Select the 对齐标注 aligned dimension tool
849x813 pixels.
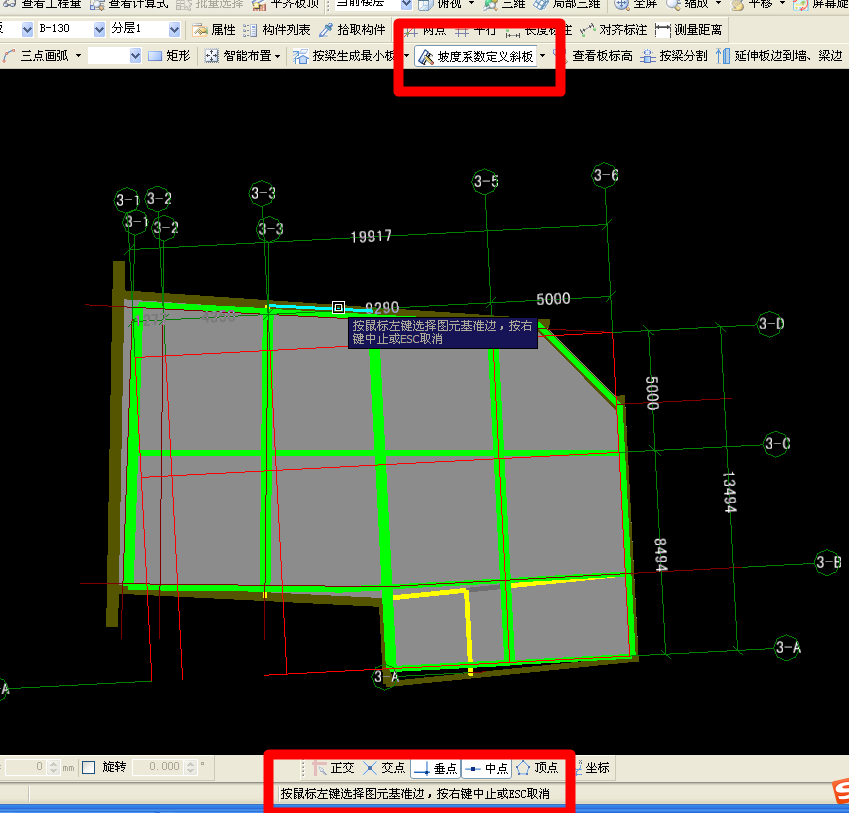[x=613, y=30]
